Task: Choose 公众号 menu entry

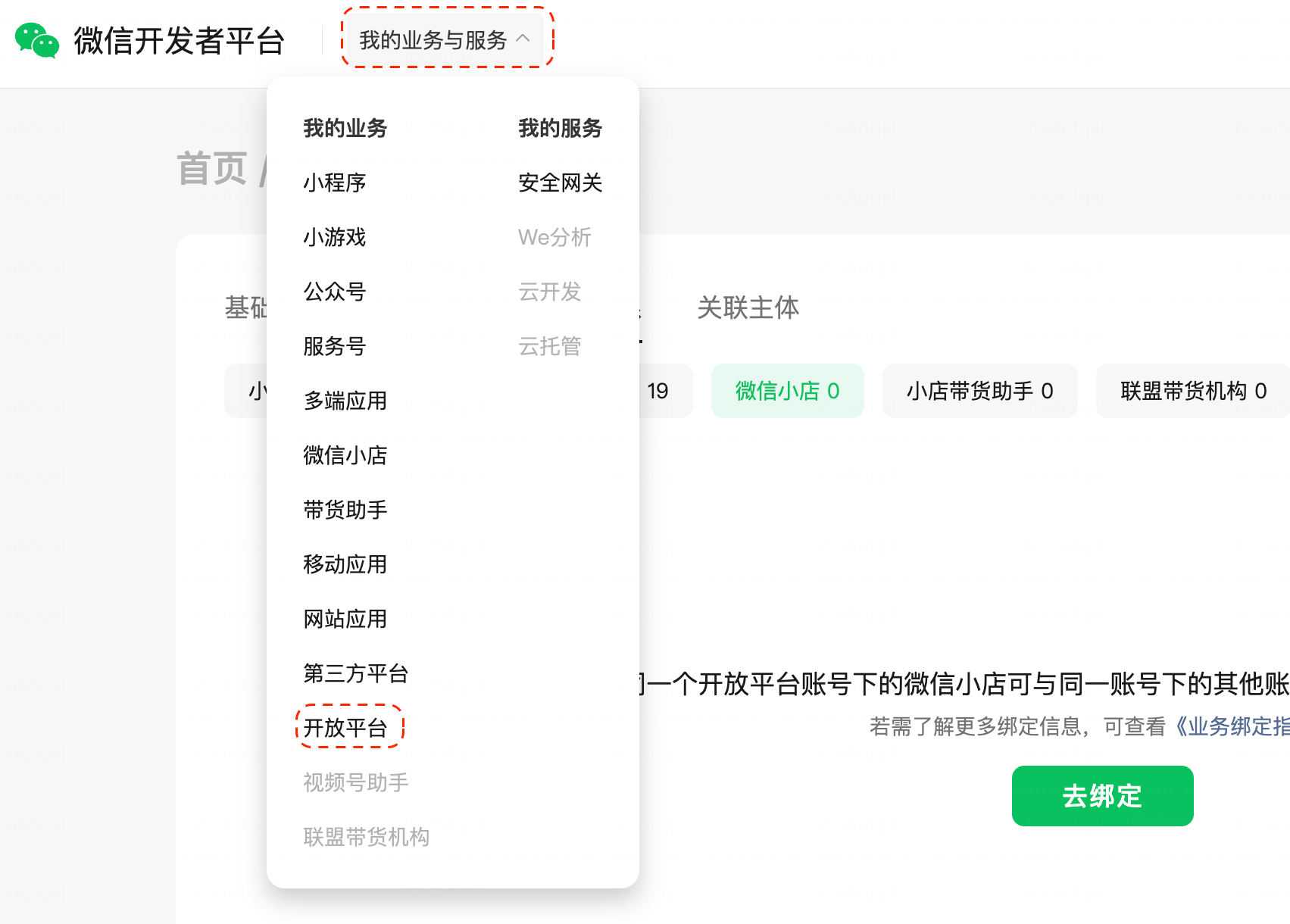Action: (x=334, y=292)
